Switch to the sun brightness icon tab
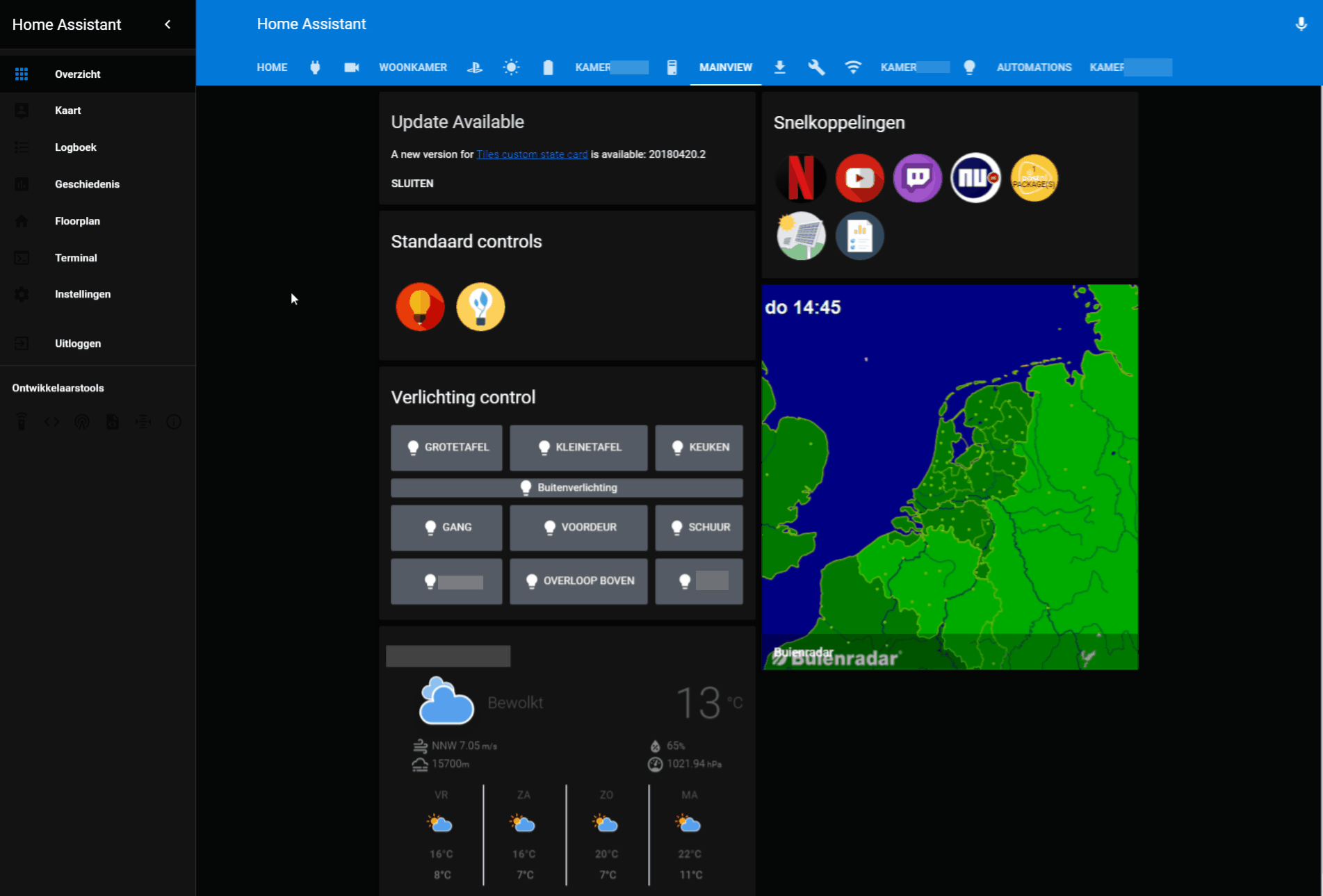The image size is (1323, 896). (511, 67)
